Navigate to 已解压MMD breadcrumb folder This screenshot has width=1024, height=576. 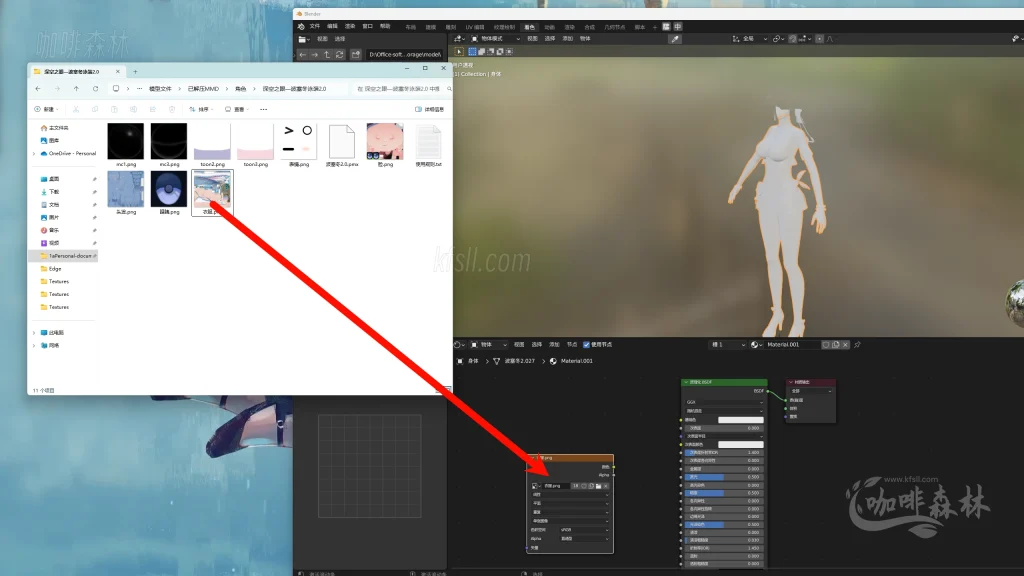click(203, 89)
